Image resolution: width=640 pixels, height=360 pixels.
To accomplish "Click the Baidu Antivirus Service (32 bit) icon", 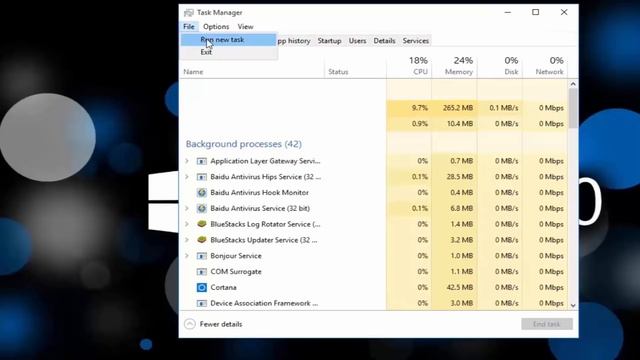I will [x=202, y=209].
